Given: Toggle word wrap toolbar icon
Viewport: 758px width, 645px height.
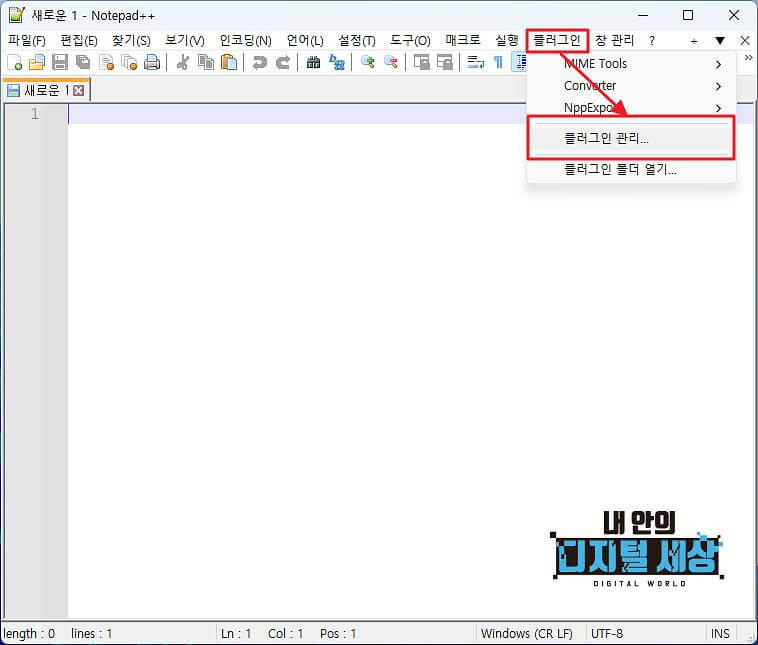Looking at the screenshot, I should point(476,62).
